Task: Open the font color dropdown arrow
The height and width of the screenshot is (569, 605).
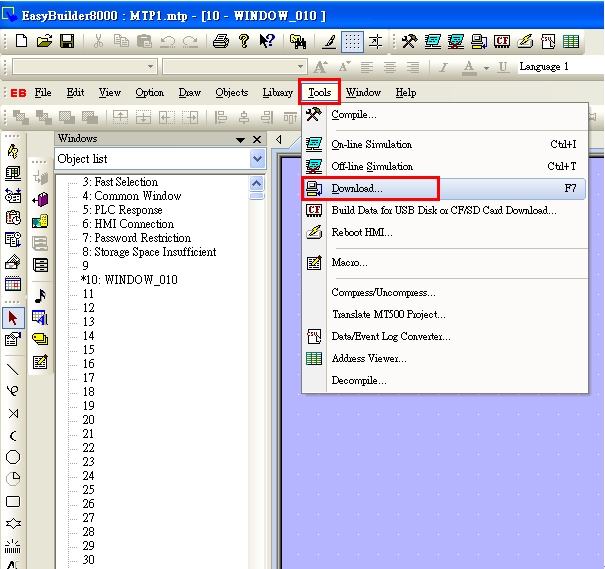Action: pos(486,68)
